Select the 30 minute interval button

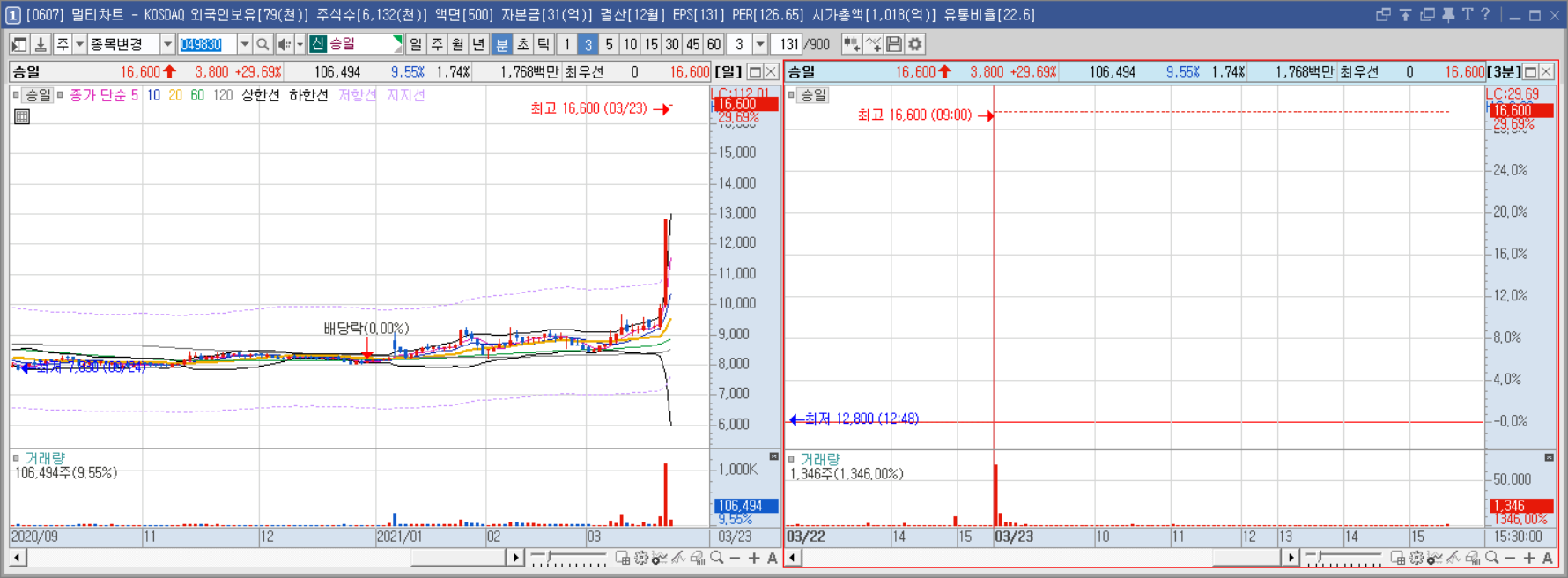click(x=672, y=44)
